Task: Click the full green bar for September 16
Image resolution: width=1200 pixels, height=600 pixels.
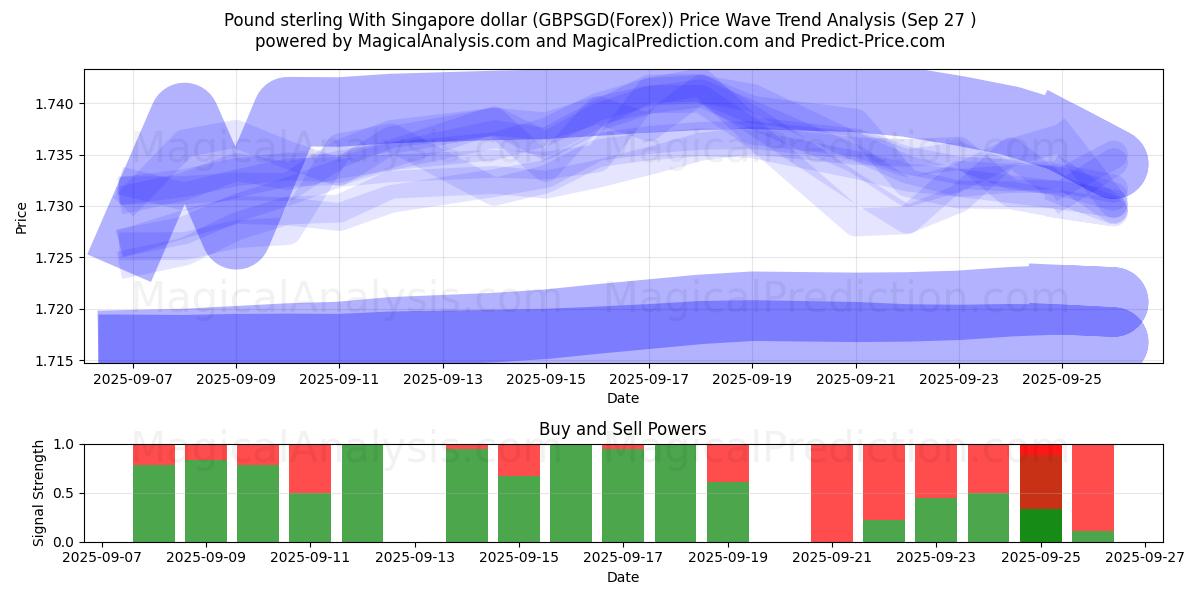Action: pos(570,493)
